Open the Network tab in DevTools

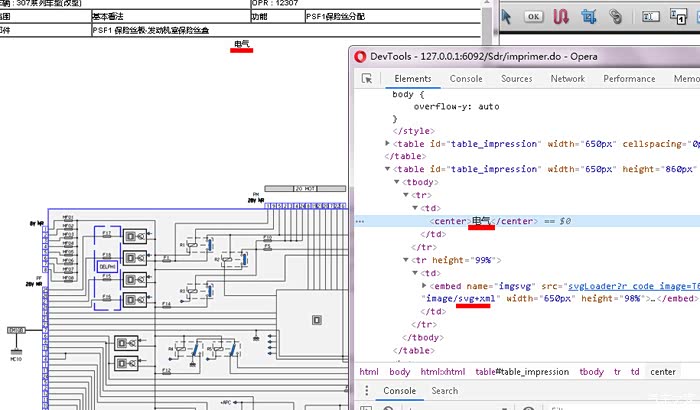[x=567, y=78]
